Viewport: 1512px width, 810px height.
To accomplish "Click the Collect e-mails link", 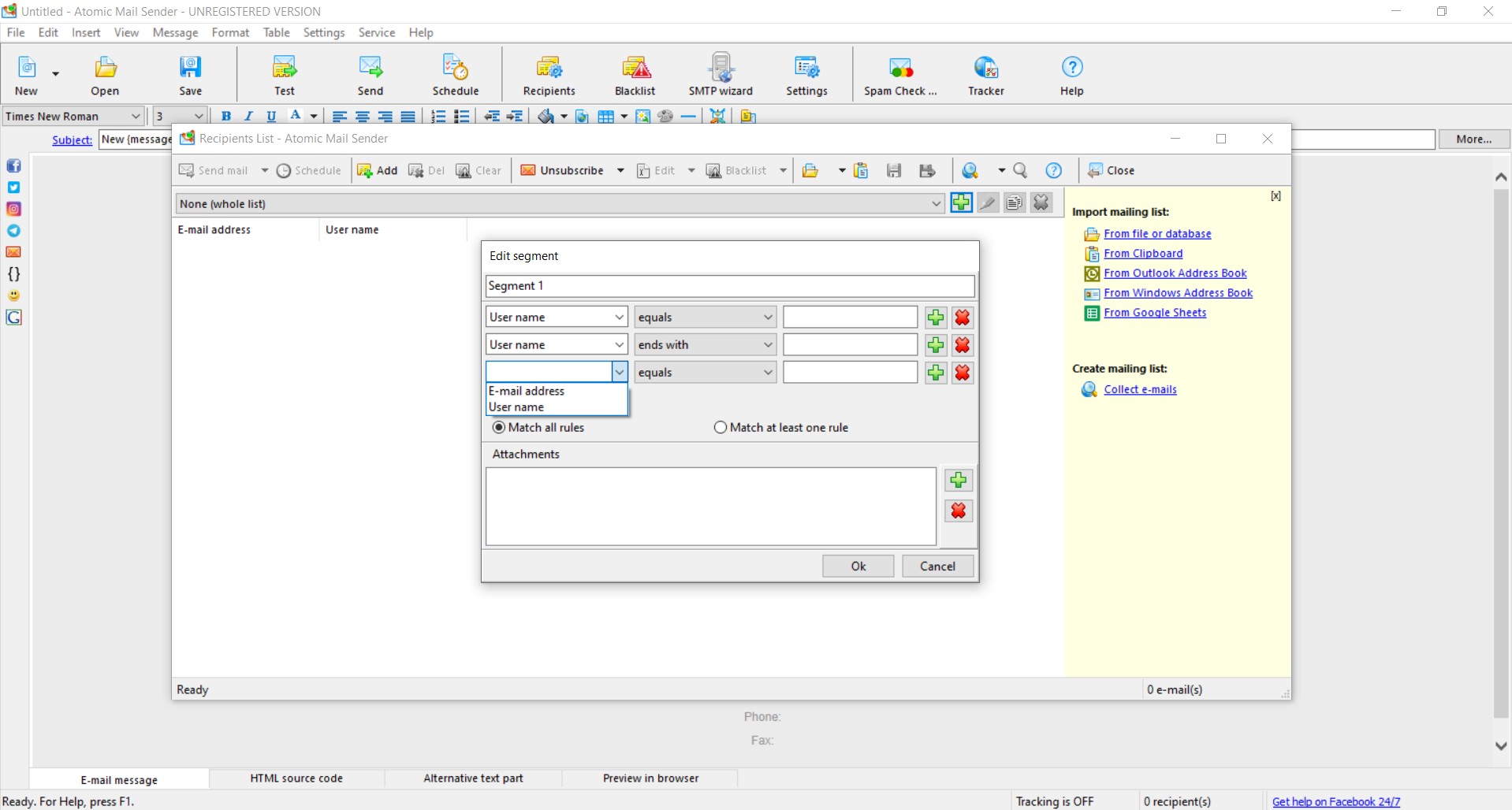I will 1140,389.
